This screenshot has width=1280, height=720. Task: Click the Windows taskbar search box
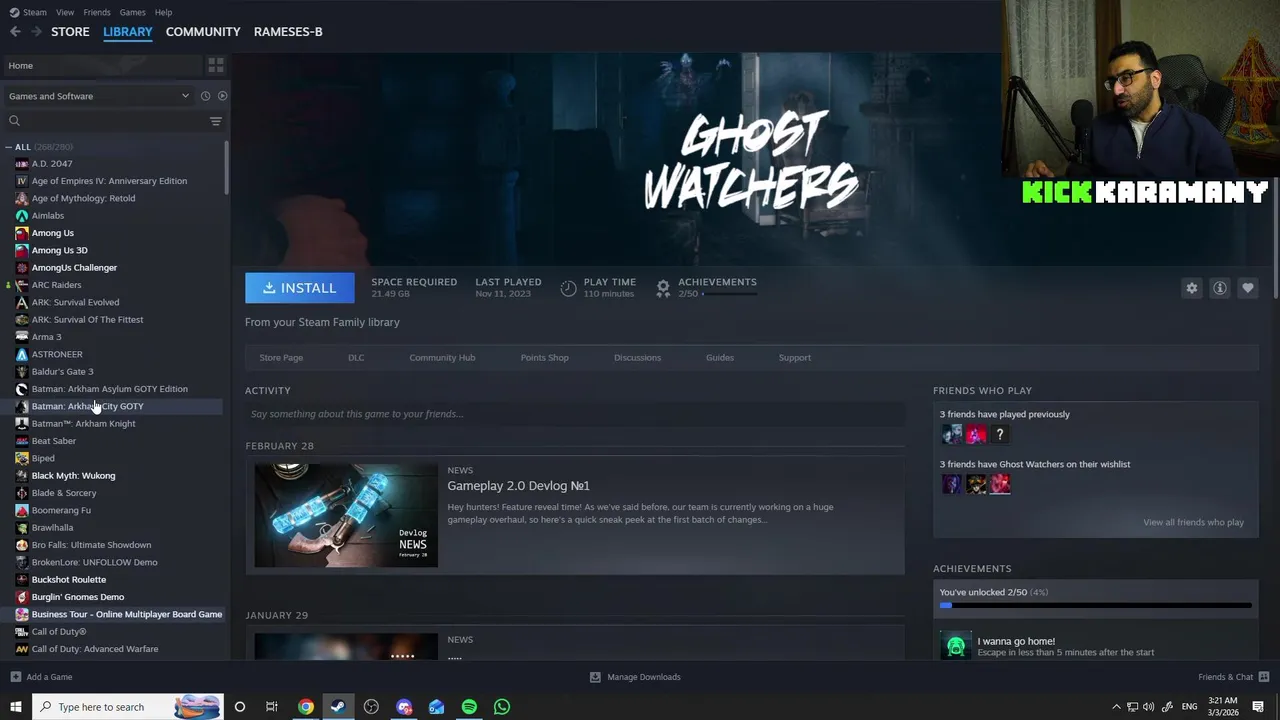coord(128,707)
